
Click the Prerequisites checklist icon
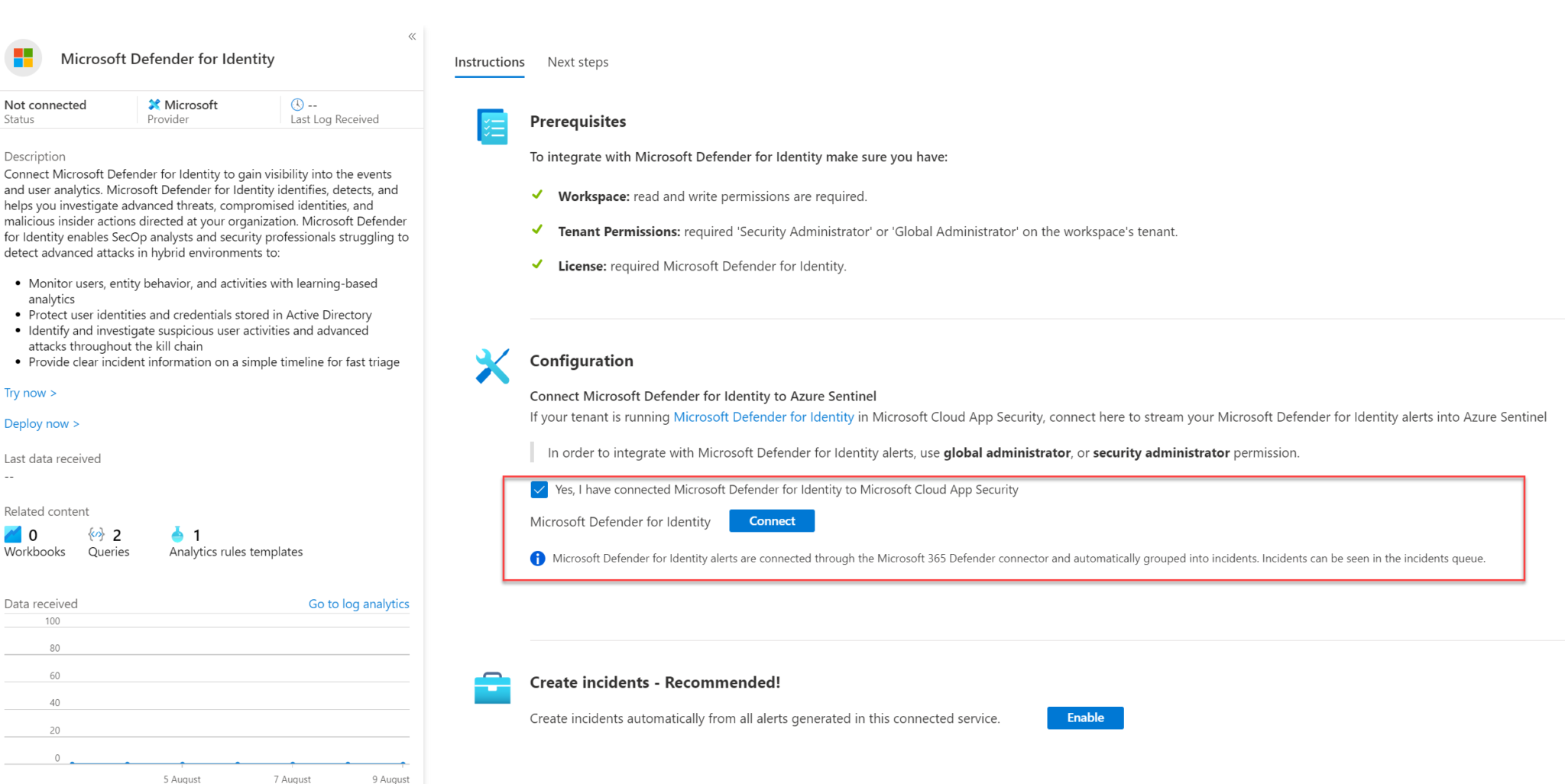pos(492,126)
